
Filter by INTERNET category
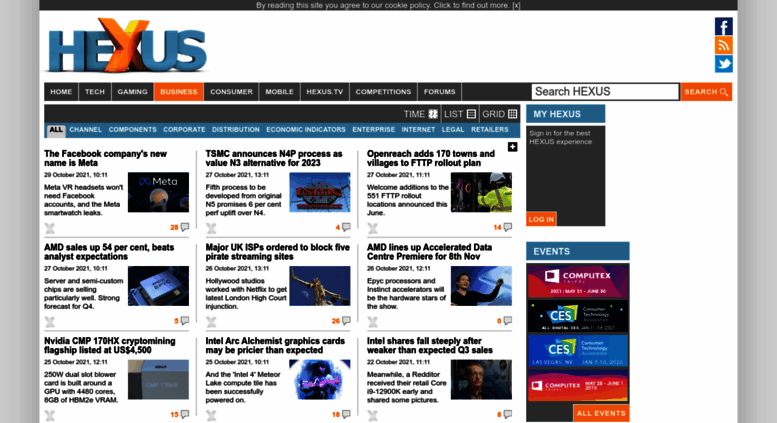tap(418, 129)
